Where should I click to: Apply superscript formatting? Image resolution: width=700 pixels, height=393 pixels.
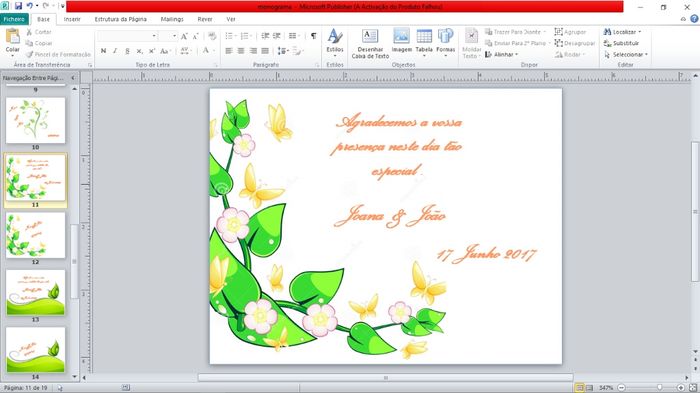tap(152, 51)
